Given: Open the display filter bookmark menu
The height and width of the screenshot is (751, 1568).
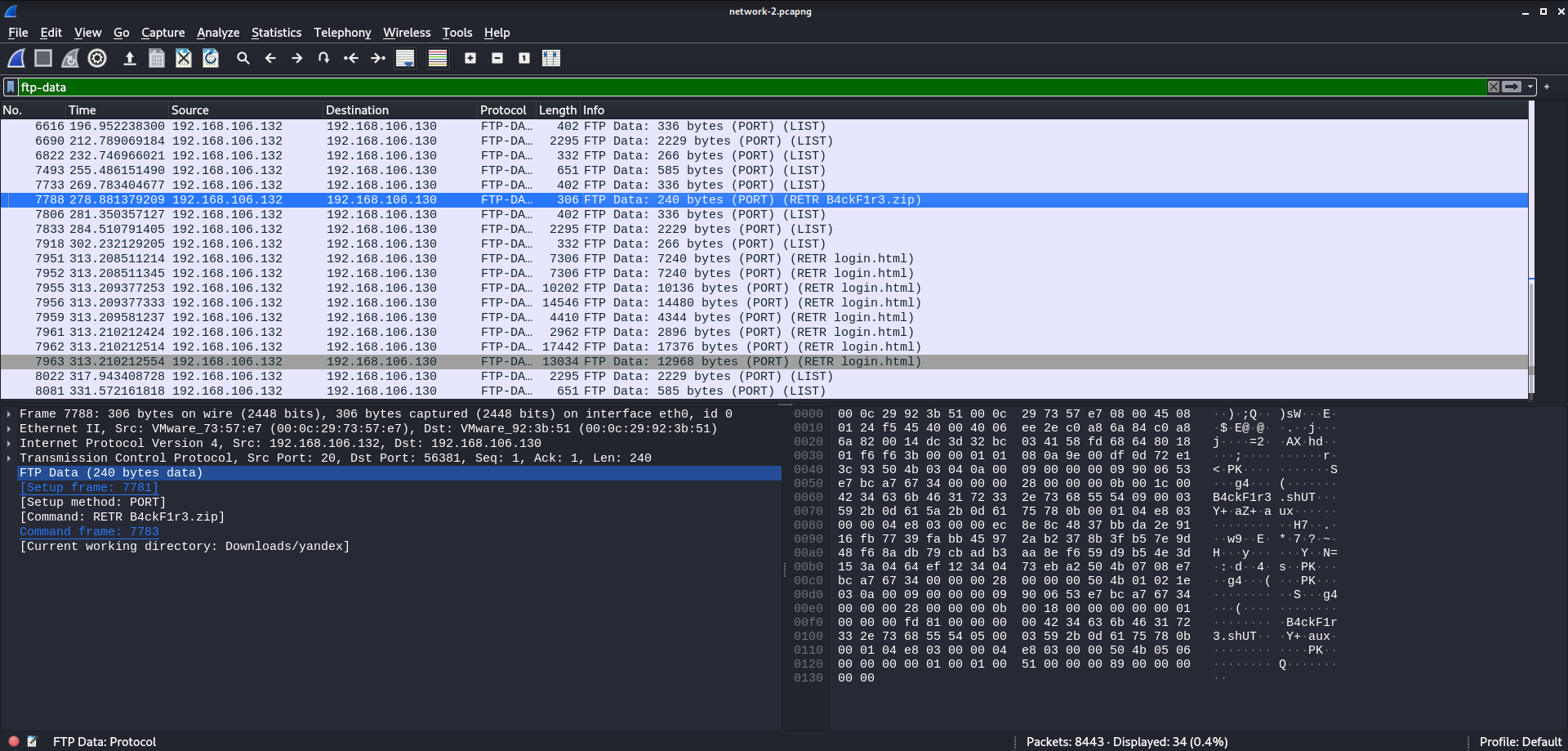Looking at the screenshot, I should (11, 87).
